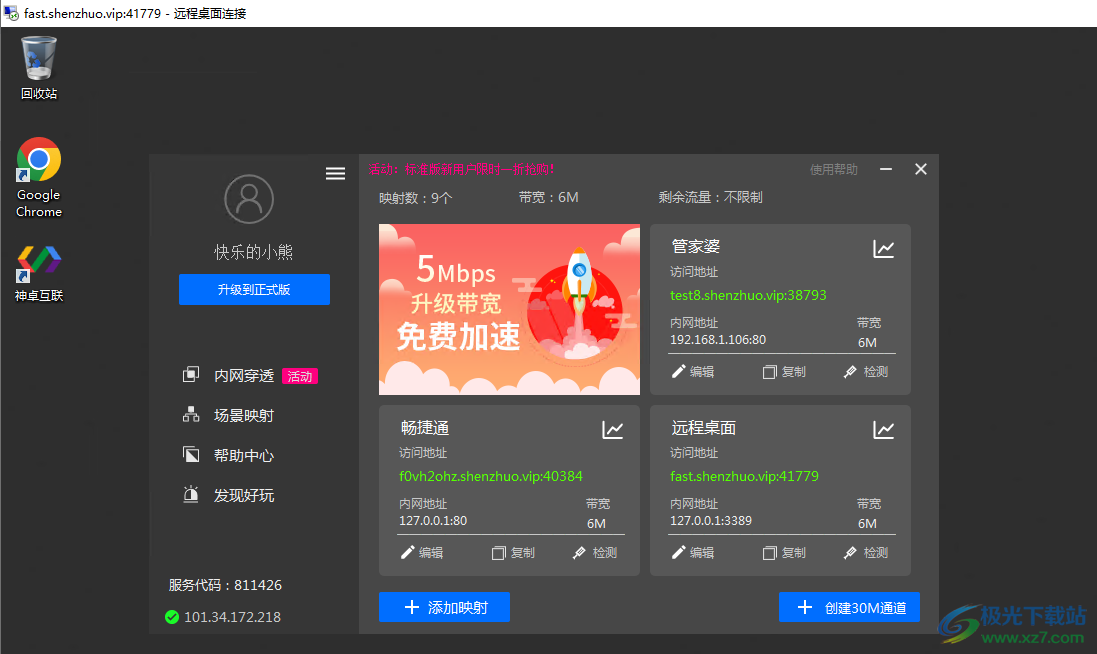Image resolution: width=1097 pixels, height=654 pixels.
Task: Select 场景映射 in the sidebar
Action: (x=243, y=415)
